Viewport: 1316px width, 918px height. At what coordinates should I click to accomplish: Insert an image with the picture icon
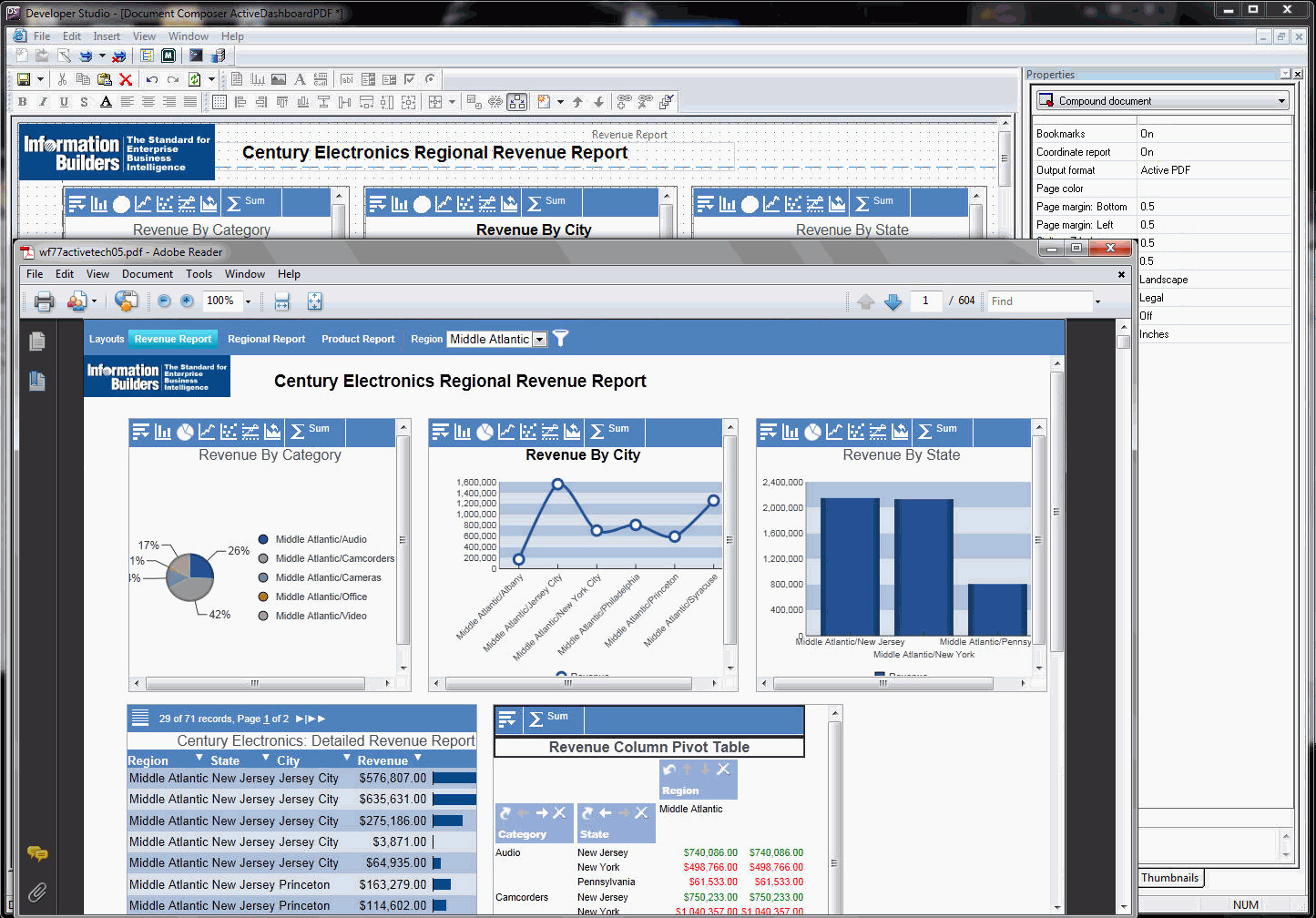[x=279, y=79]
